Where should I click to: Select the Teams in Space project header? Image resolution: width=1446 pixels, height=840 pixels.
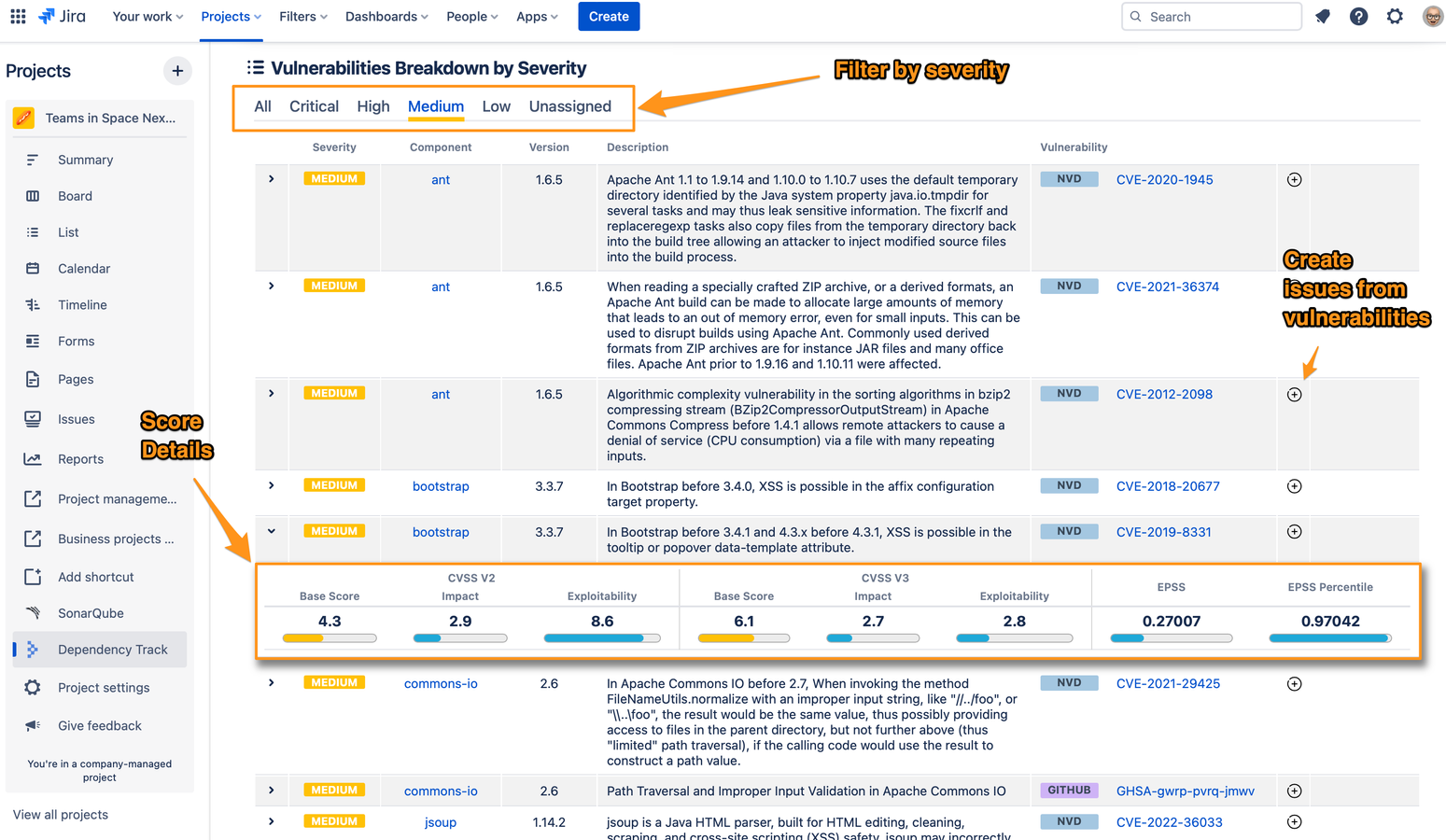pyautogui.click(x=100, y=118)
